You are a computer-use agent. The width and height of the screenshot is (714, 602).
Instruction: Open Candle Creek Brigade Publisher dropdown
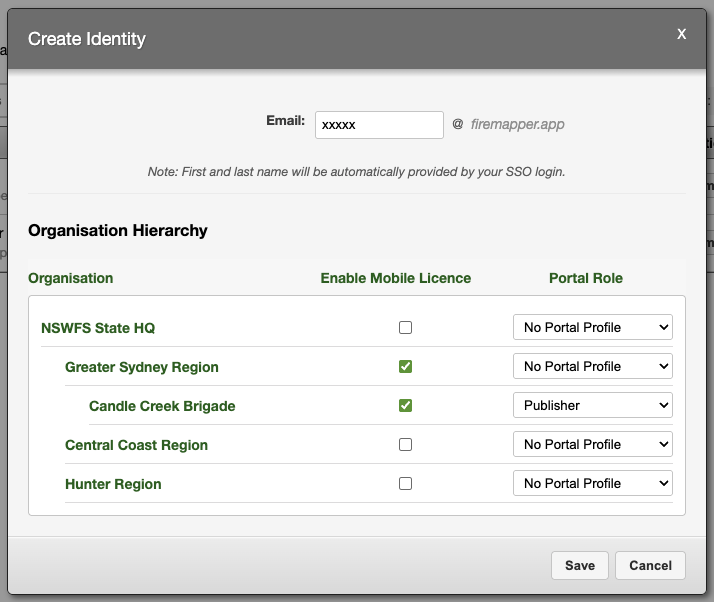tap(592, 405)
